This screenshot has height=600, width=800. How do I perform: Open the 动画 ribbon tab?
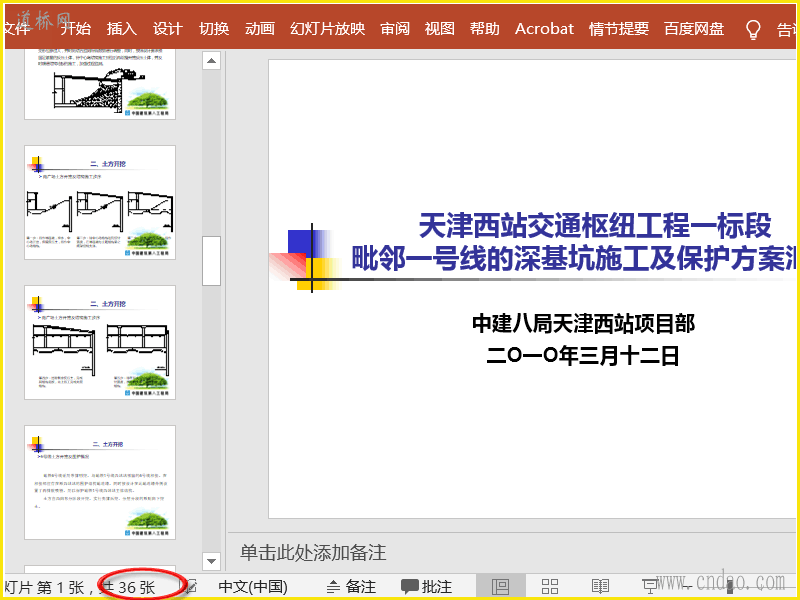260,29
